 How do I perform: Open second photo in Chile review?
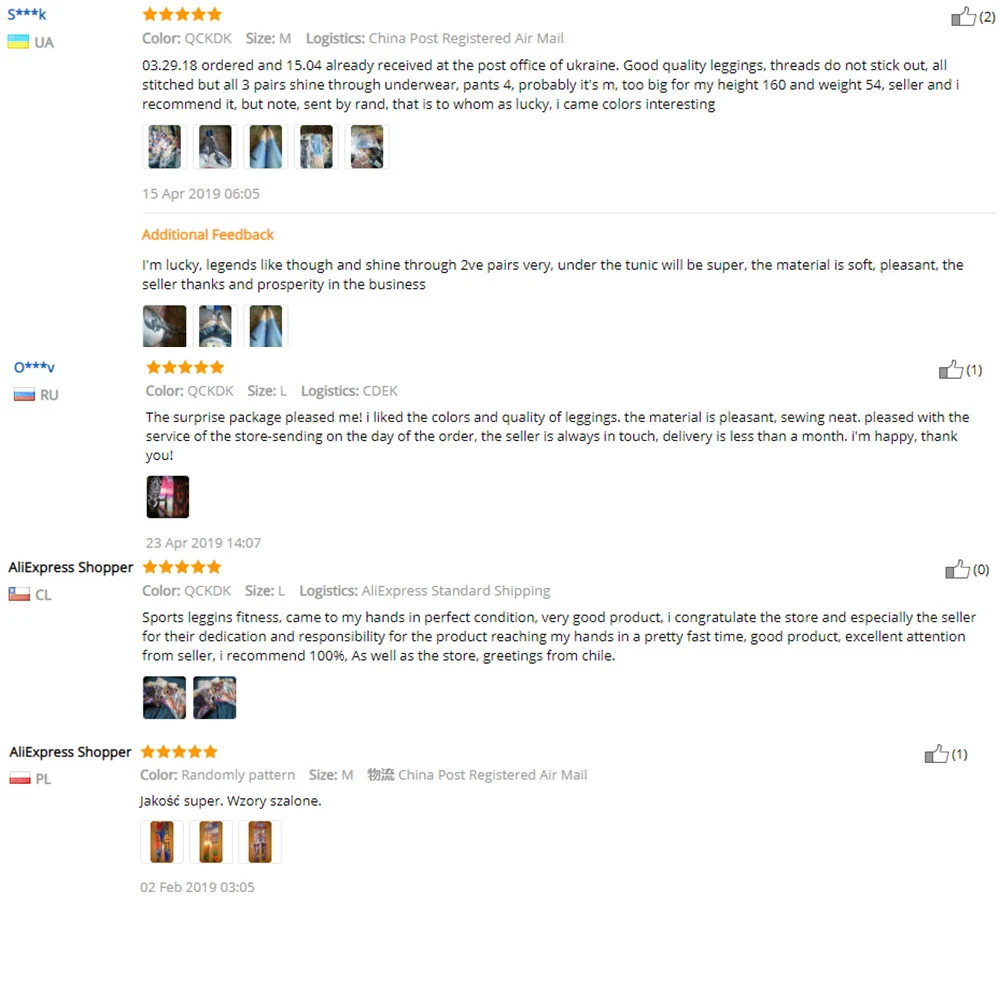tap(215, 698)
